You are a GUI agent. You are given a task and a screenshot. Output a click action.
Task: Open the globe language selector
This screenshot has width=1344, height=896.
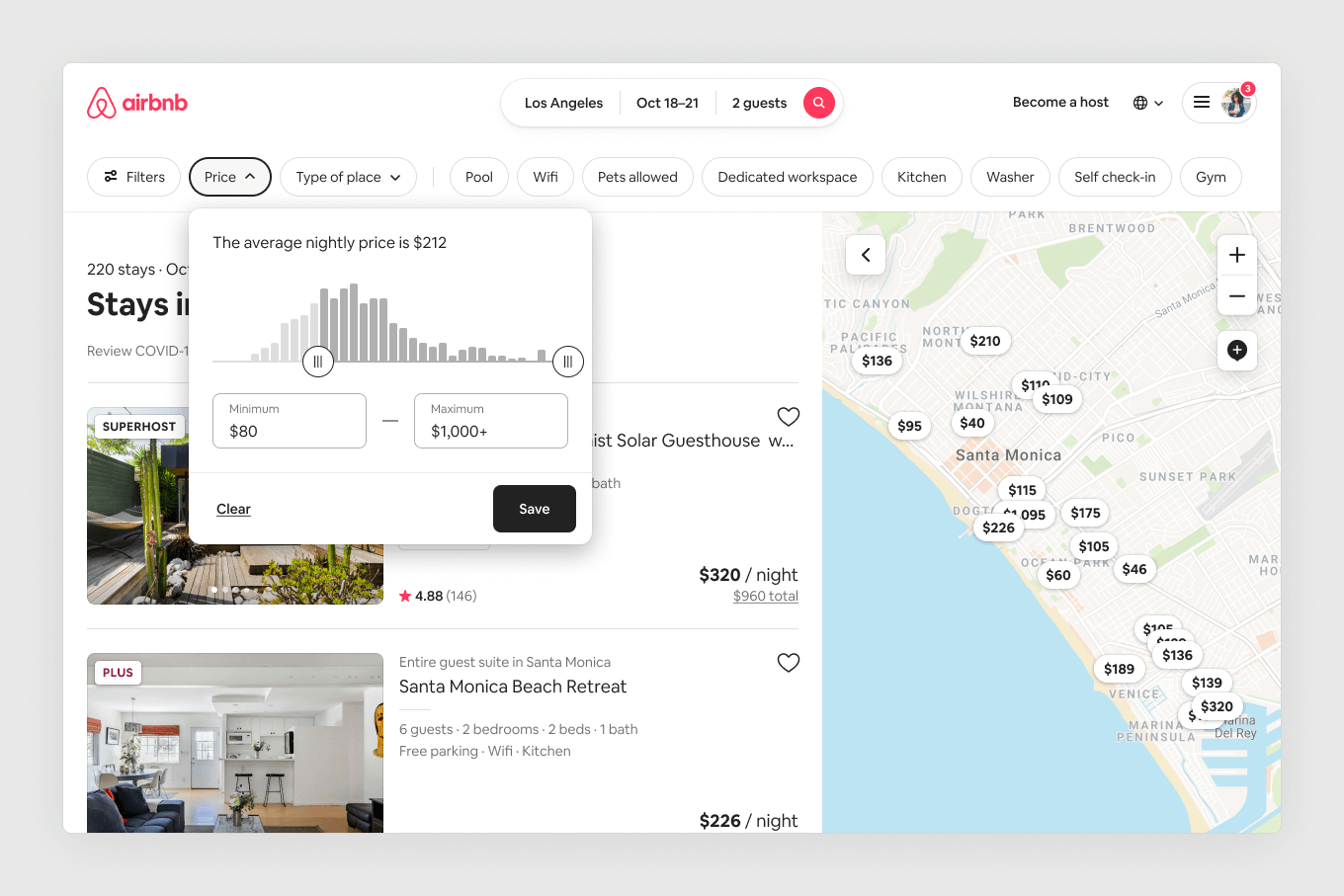pyautogui.click(x=1147, y=103)
